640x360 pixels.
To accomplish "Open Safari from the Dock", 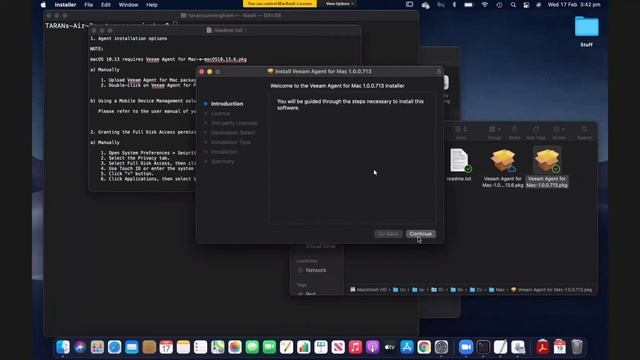I will (114, 347).
